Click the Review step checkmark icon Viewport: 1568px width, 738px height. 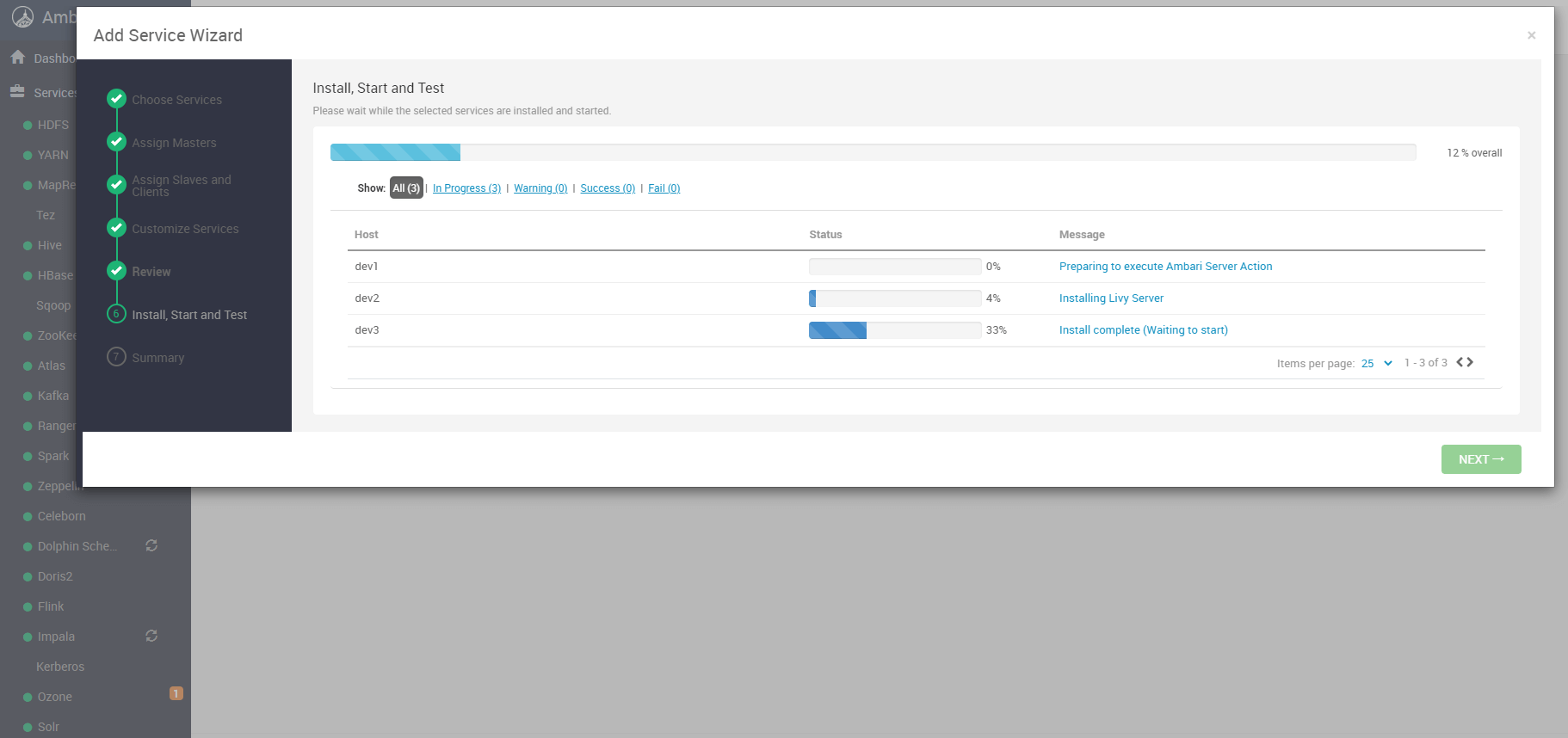click(x=117, y=271)
